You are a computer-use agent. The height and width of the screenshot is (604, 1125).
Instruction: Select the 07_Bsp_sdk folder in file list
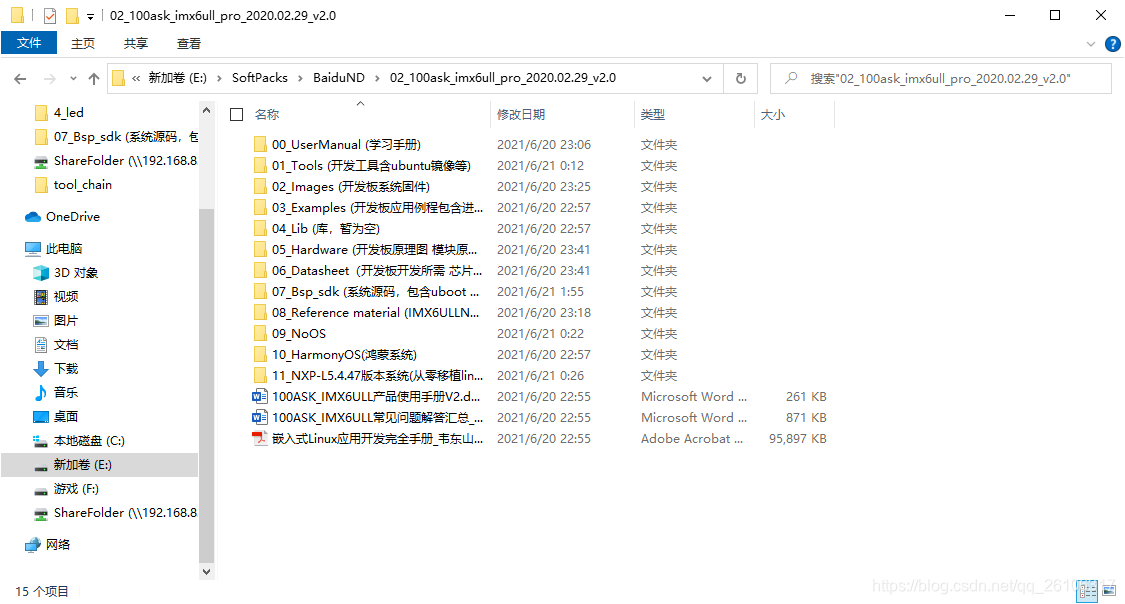click(x=367, y=291)
